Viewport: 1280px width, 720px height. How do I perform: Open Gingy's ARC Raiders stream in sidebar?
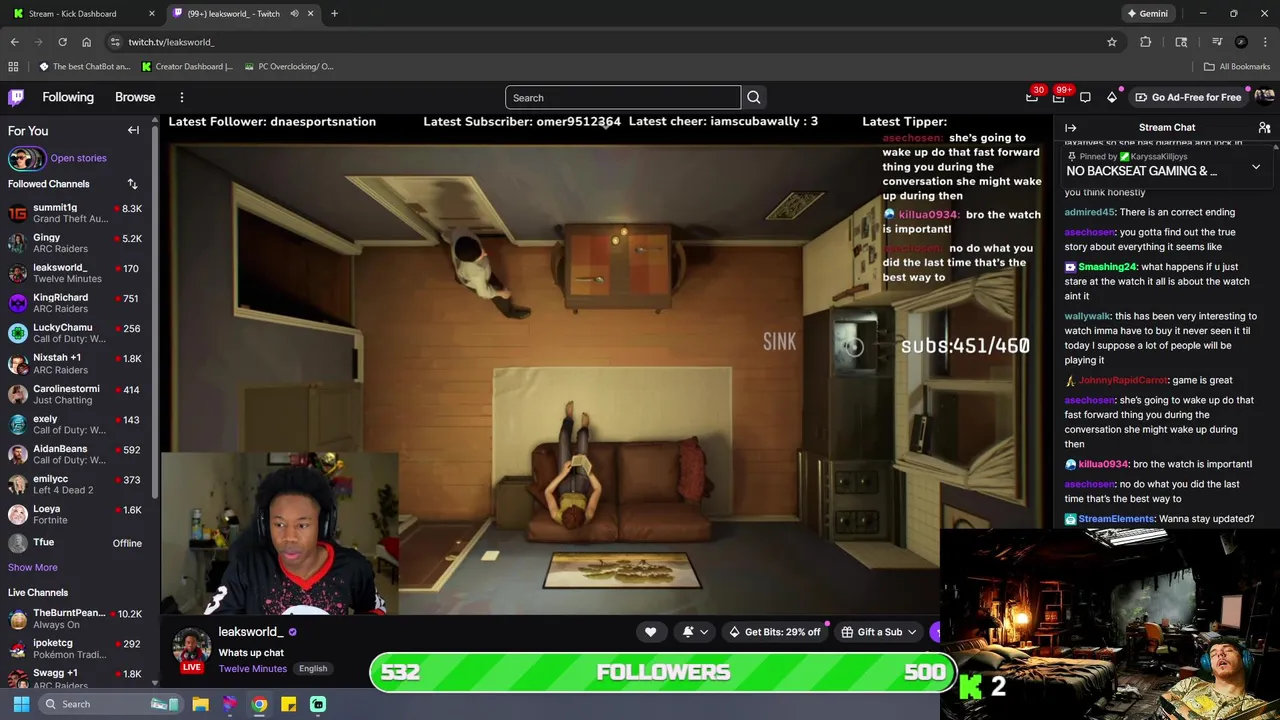tap(75, 243)
